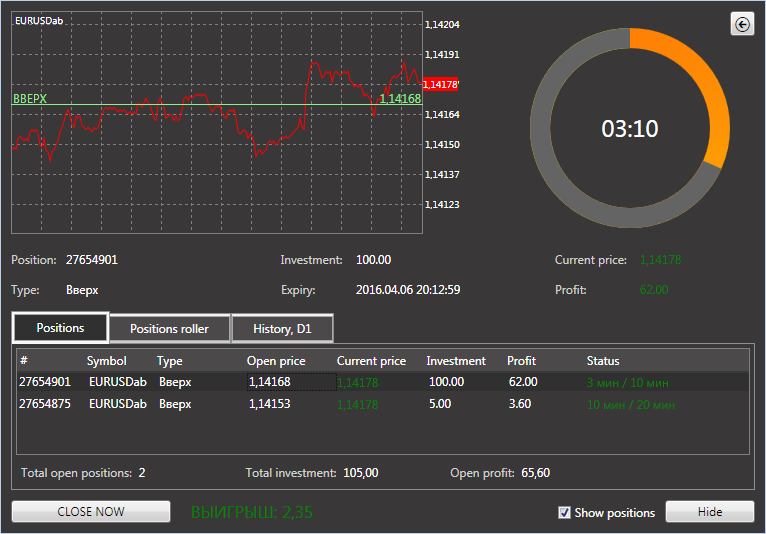Sort by Current price column header
The height and width of the screenshot is (534, 766).
click(x=371, y=361)
